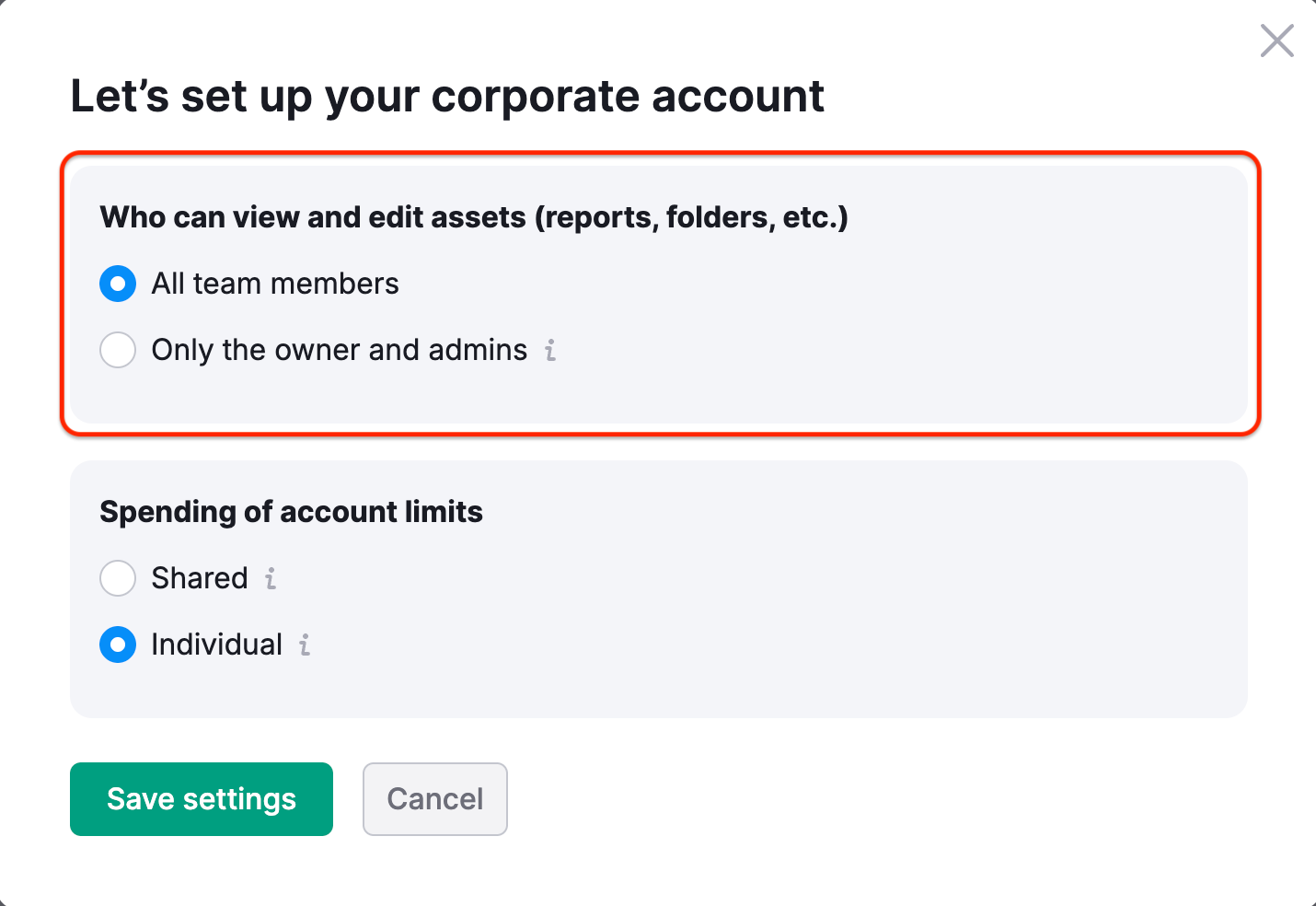Click the Cancel button
Viewport: 1316px width, 906px height.
tap(434, 799)
